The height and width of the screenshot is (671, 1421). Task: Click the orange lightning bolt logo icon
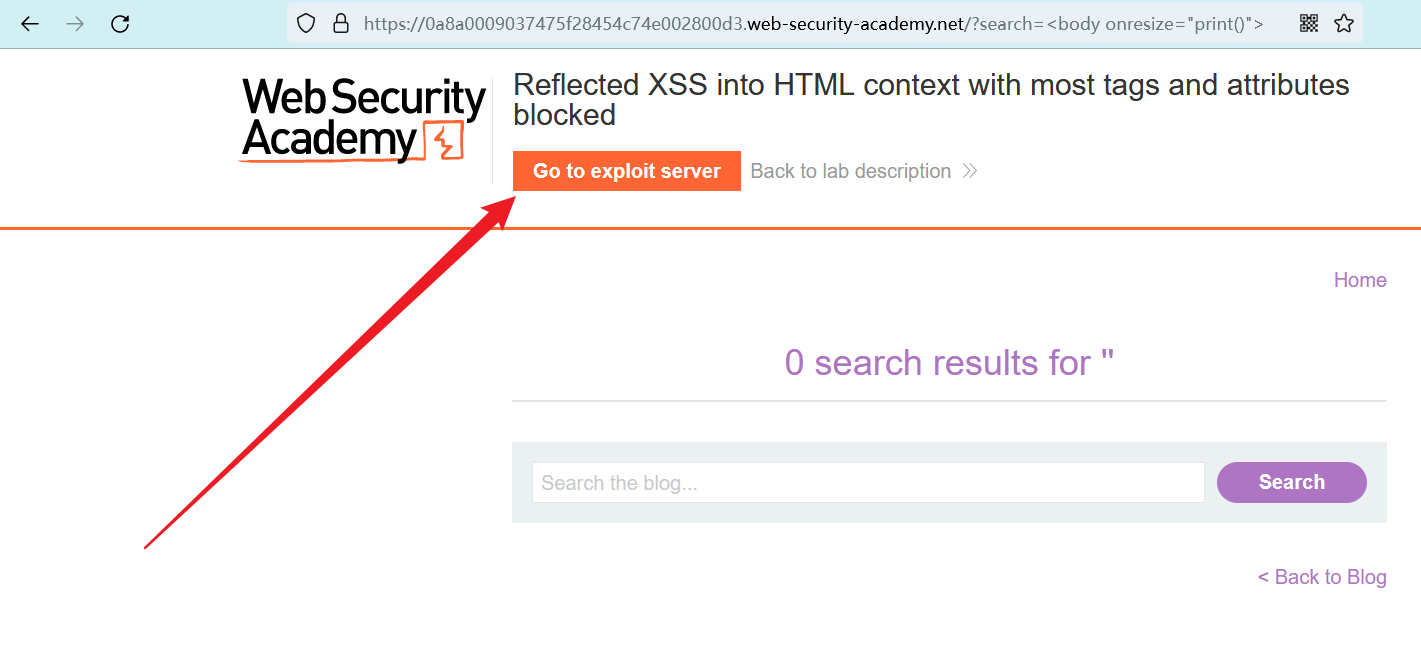445,142
